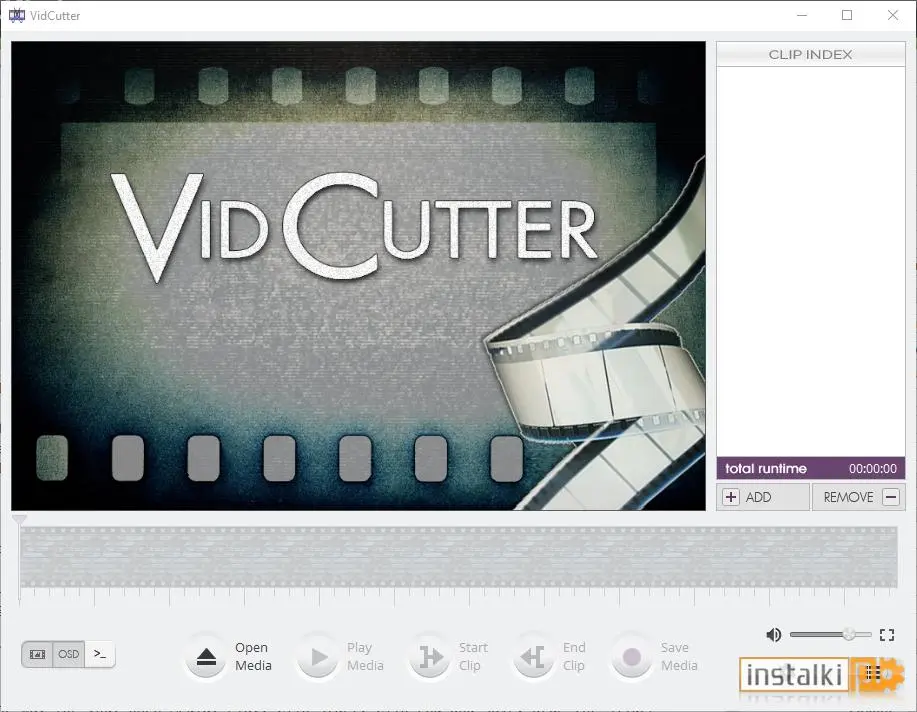Click the REMOVE clip button
Screen dimensions: 917x712
[859, 497]
